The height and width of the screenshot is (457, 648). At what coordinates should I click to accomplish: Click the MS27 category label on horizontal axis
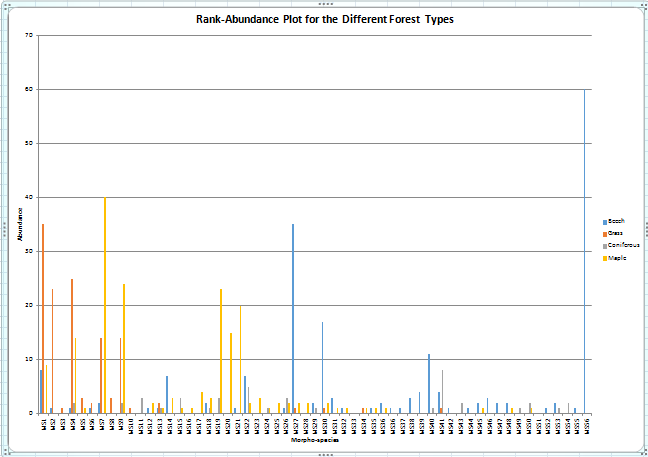point(296,426)
